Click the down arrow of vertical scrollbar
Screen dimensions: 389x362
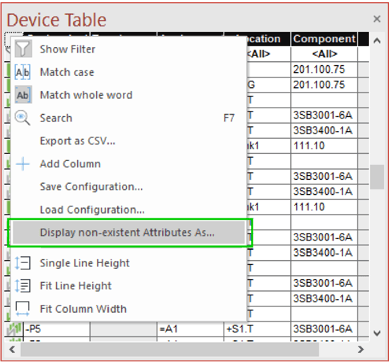tap(377, 333)
